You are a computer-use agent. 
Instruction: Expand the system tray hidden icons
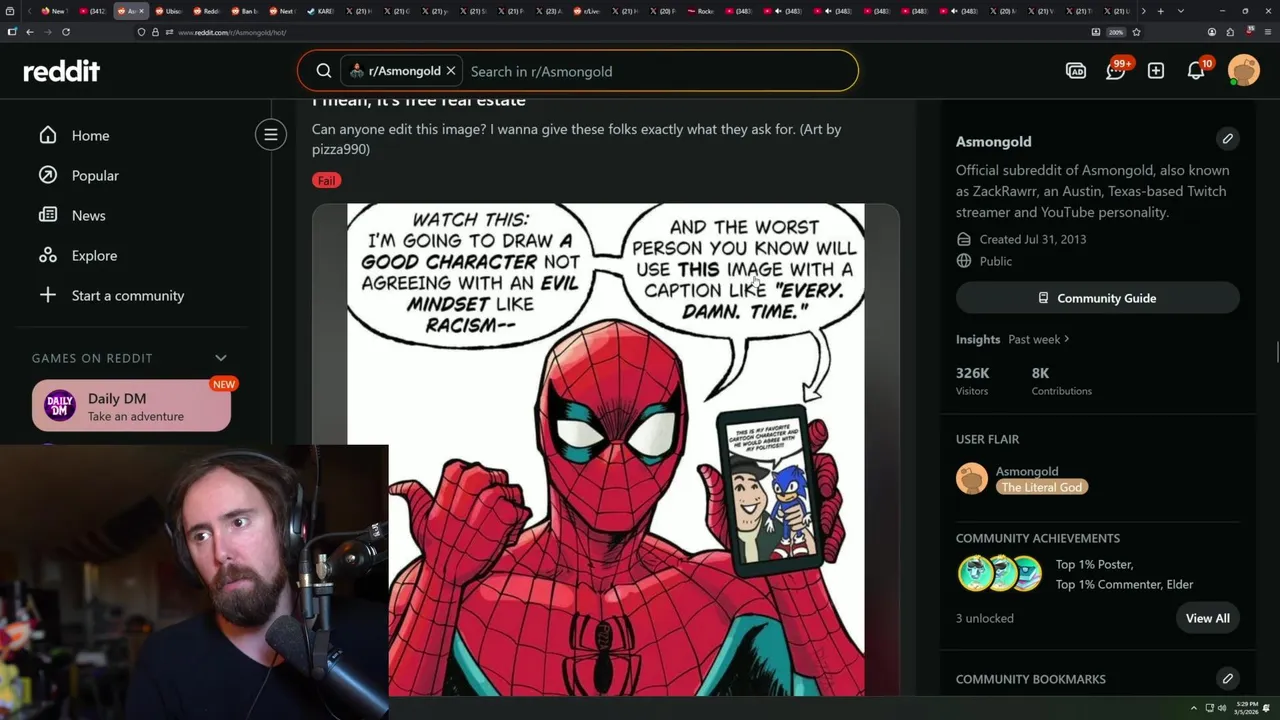coord(1193,708)
